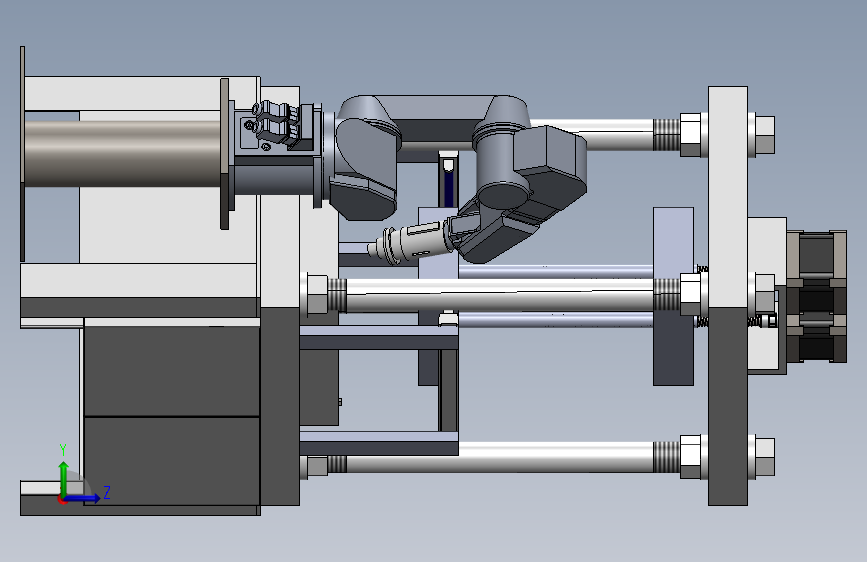Select the large bronze horizontal cylinder
This screenshot has width=867, height=562.
(x=122, y=154)
